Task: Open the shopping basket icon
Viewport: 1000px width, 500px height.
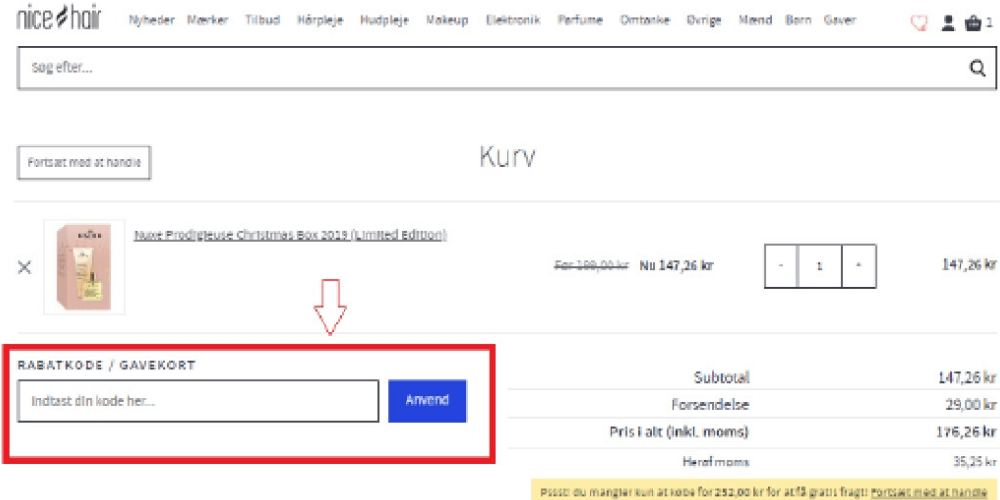Action: click(973, 23)
